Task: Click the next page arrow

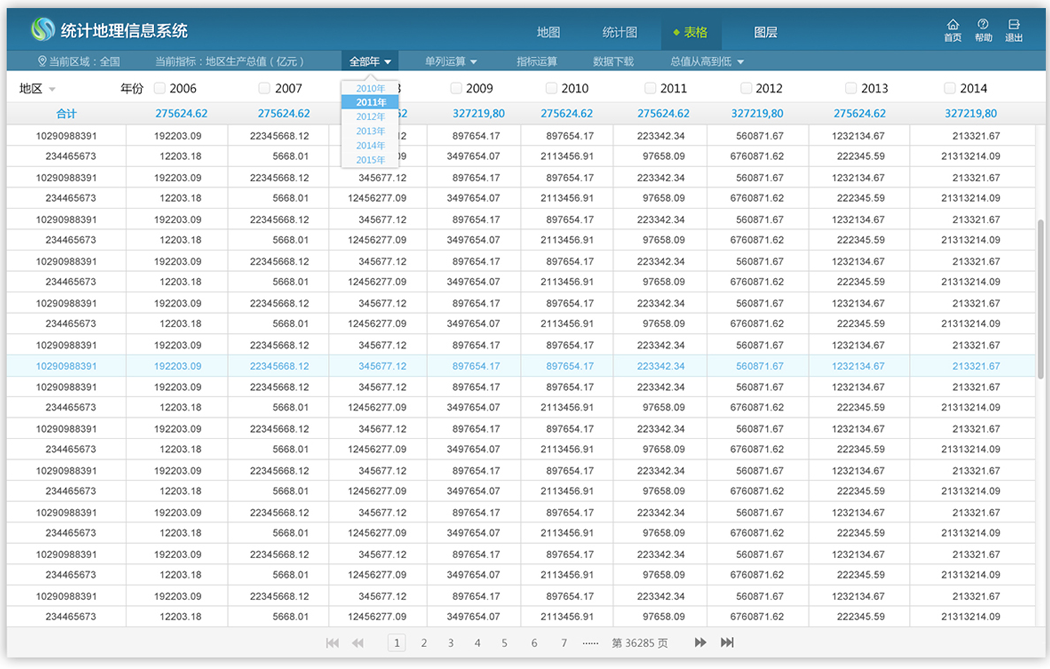Action: tap(700, 643)
